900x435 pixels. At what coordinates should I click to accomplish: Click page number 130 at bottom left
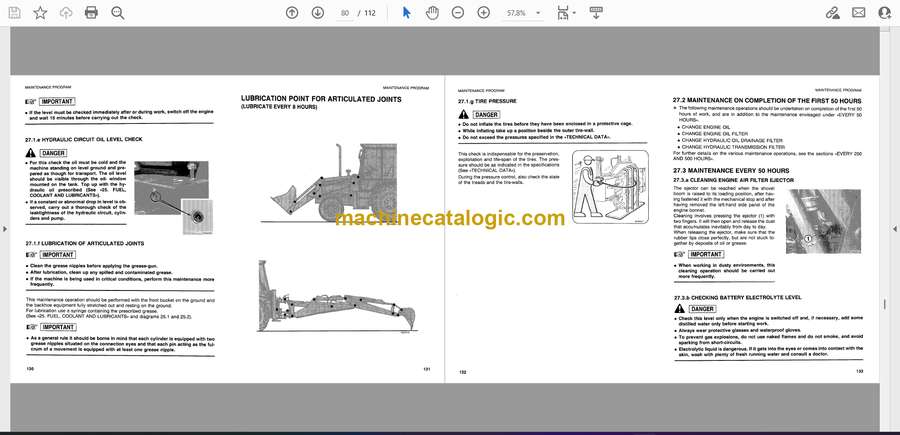(30, 369)
